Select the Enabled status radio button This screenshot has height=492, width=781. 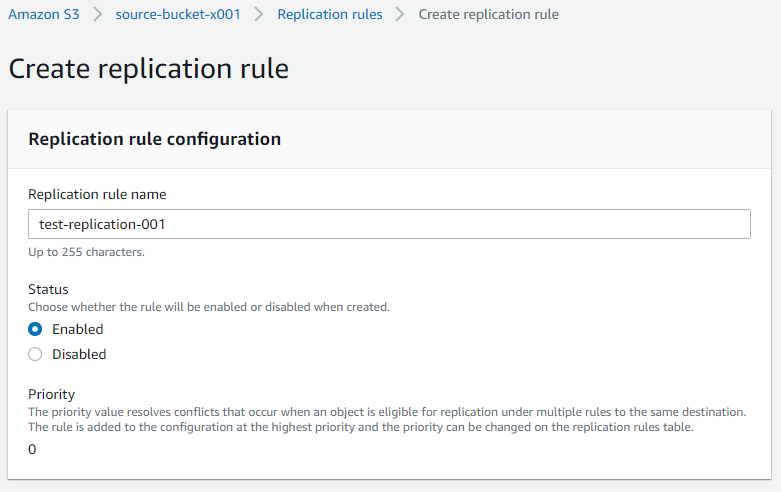pyautogui.click(x=35, y=329)
